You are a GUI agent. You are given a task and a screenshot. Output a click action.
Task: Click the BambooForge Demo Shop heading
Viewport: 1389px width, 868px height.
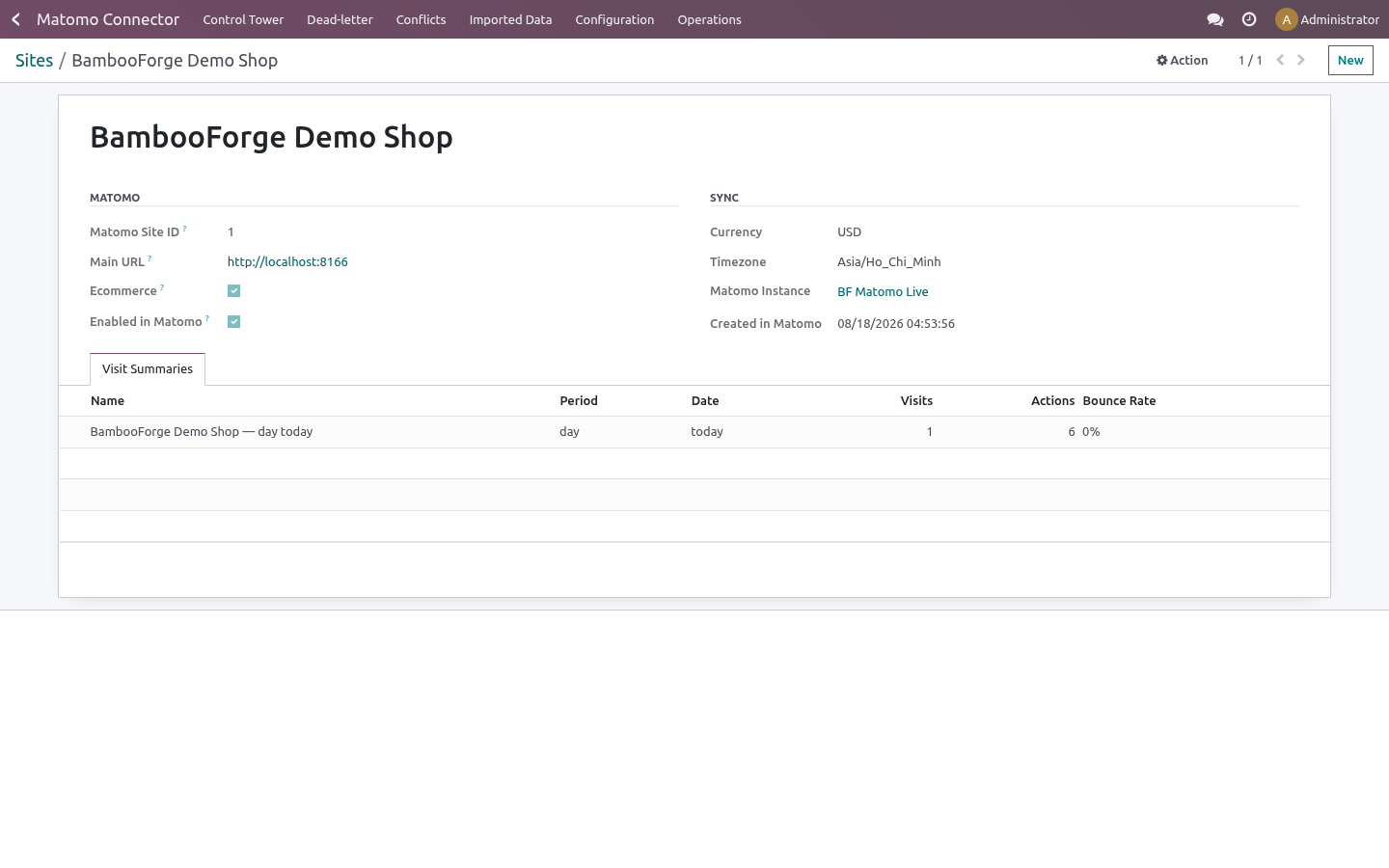pos(271,137)
